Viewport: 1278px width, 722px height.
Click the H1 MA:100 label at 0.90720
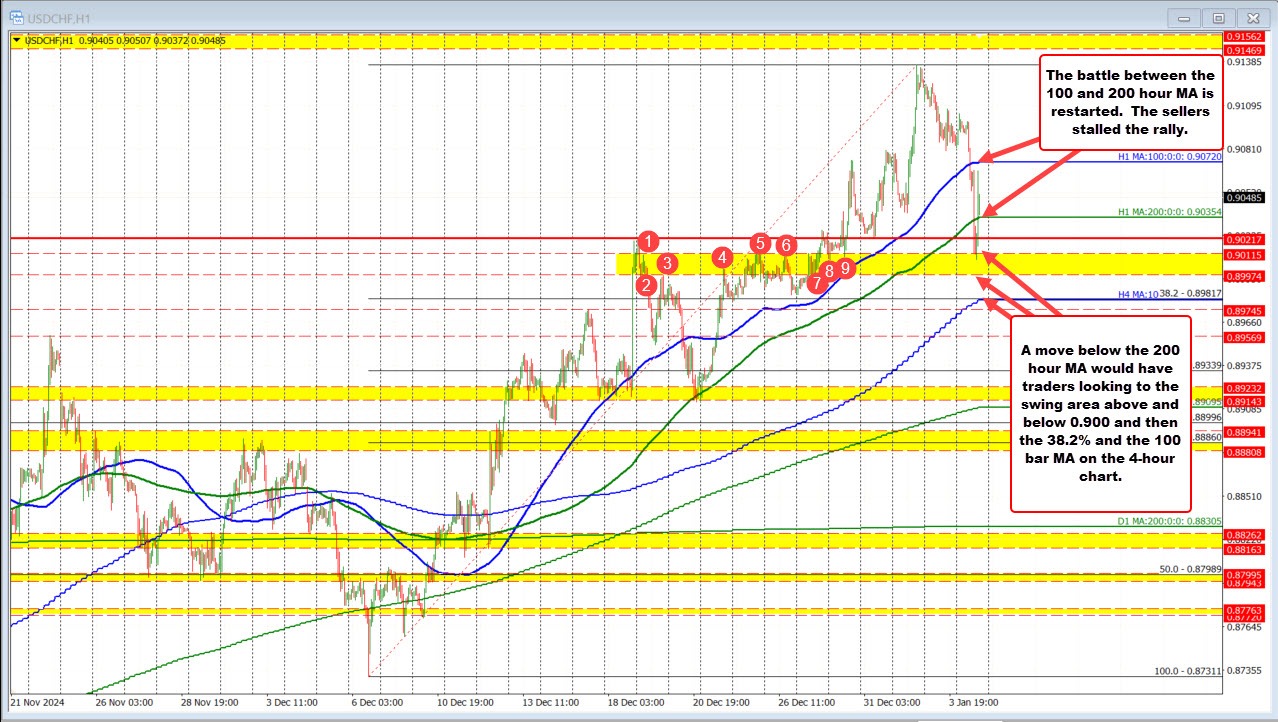pos(1170,159)
